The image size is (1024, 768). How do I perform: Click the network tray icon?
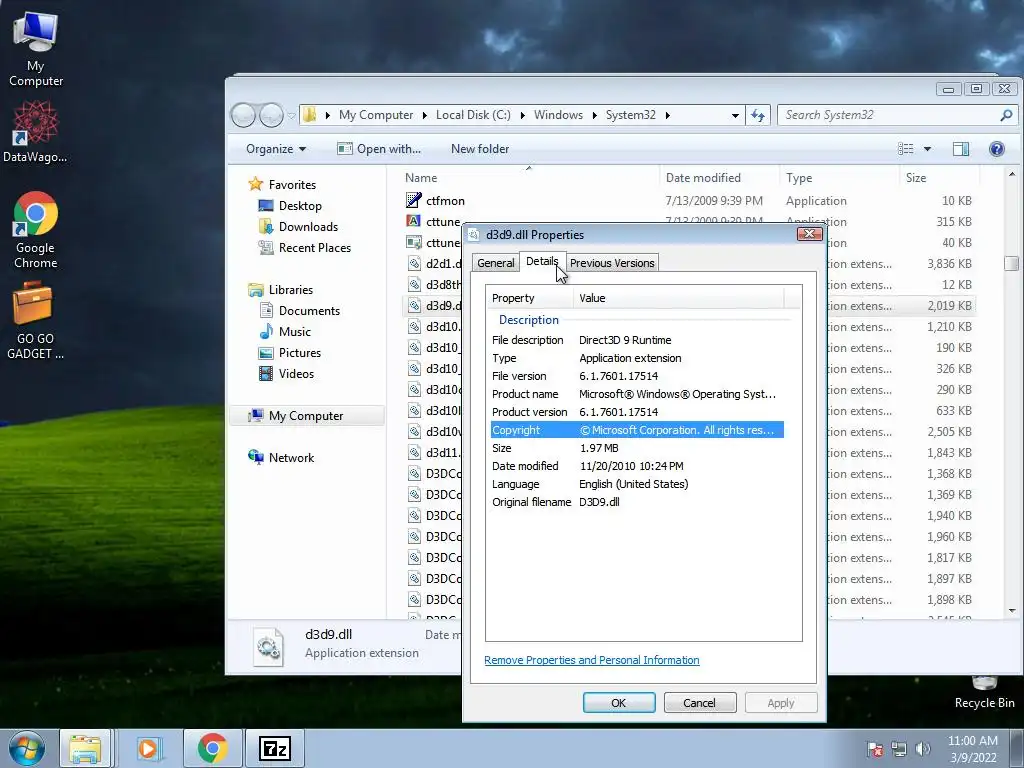(899, 749)
